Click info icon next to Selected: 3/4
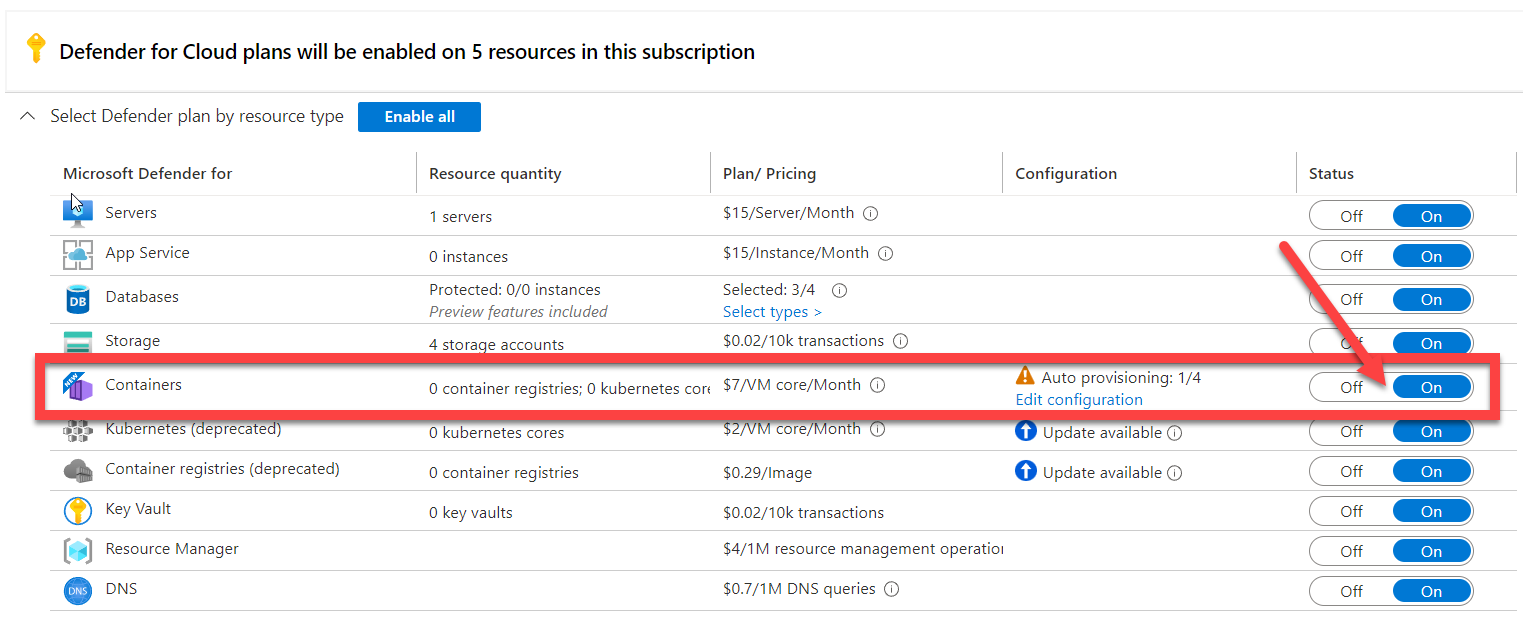This screenshot has width=1523, height=620. (840, 290)
